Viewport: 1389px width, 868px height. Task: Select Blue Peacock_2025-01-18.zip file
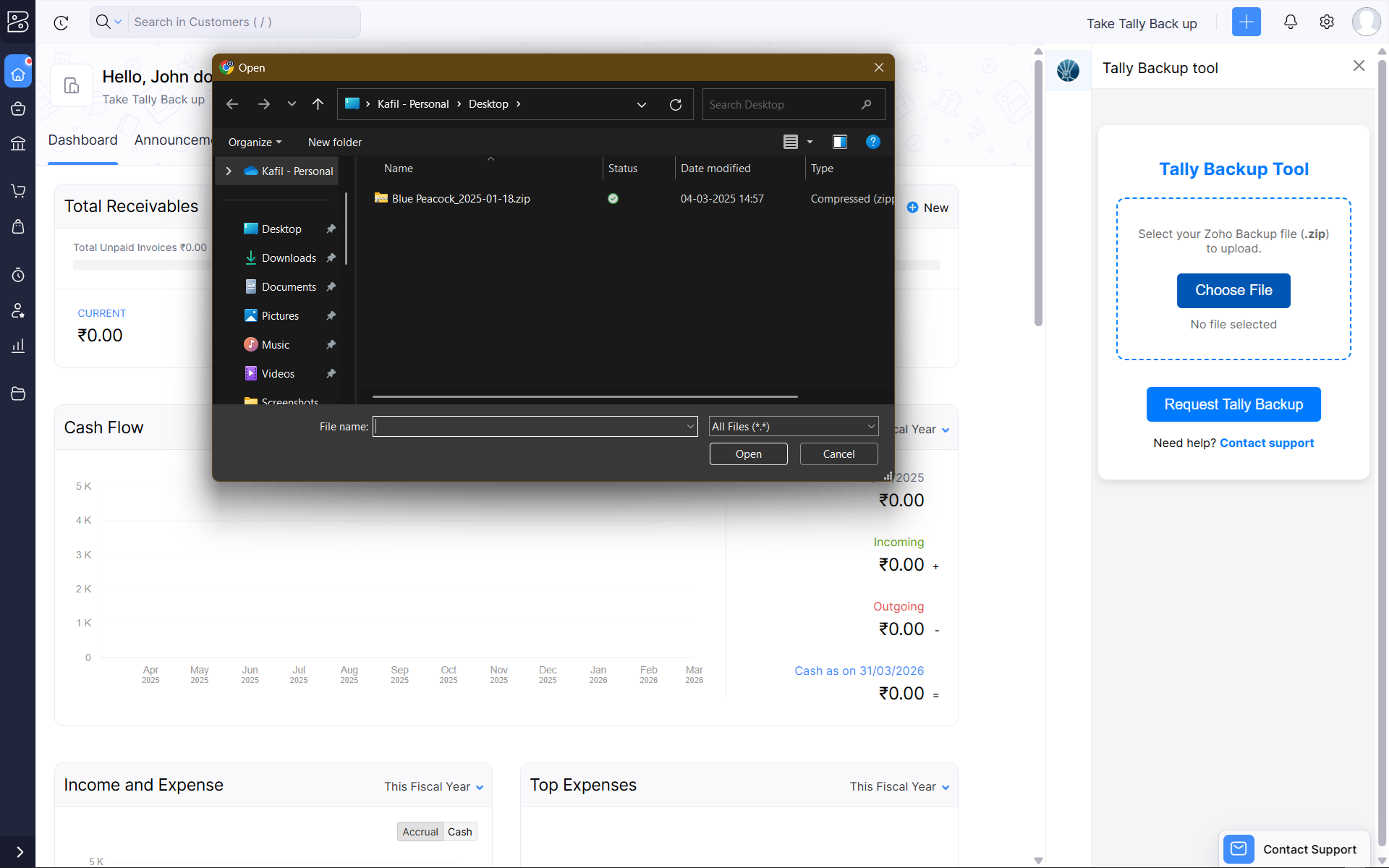click(461, 199)
